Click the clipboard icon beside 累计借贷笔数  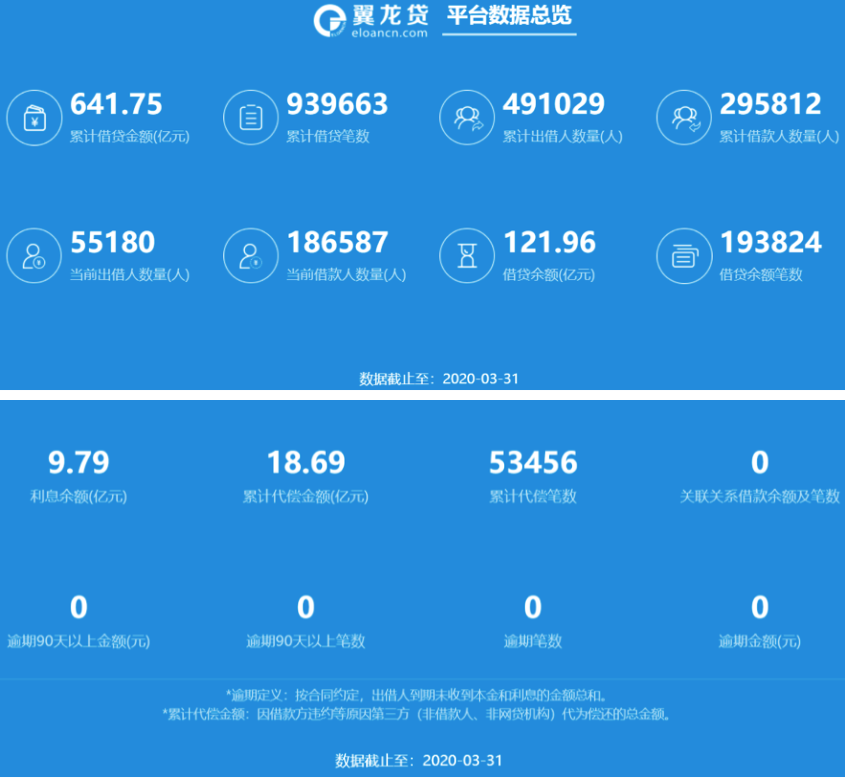pyautogui.click(x=250, y=118)
